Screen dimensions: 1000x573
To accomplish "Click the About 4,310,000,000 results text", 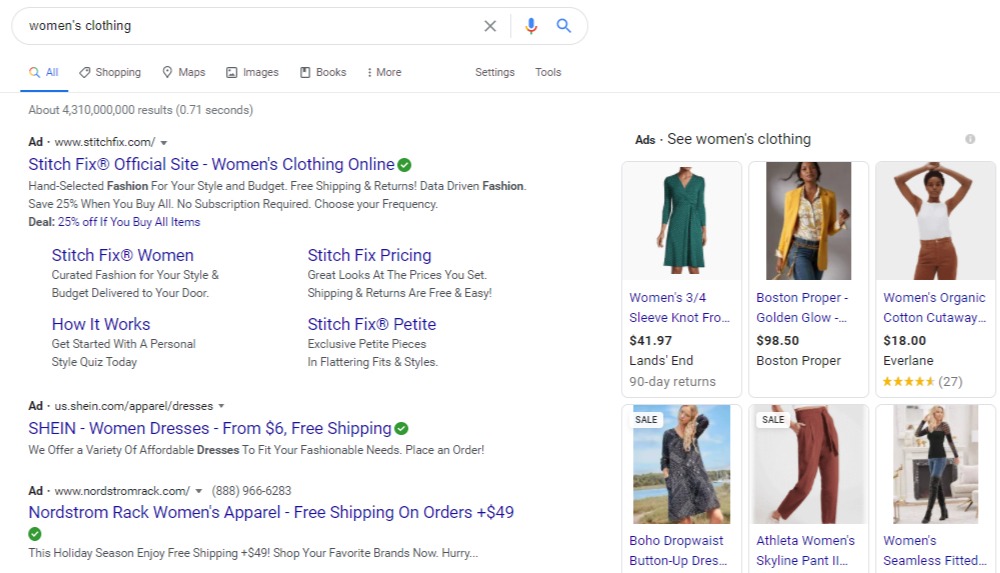I will 140,110.
